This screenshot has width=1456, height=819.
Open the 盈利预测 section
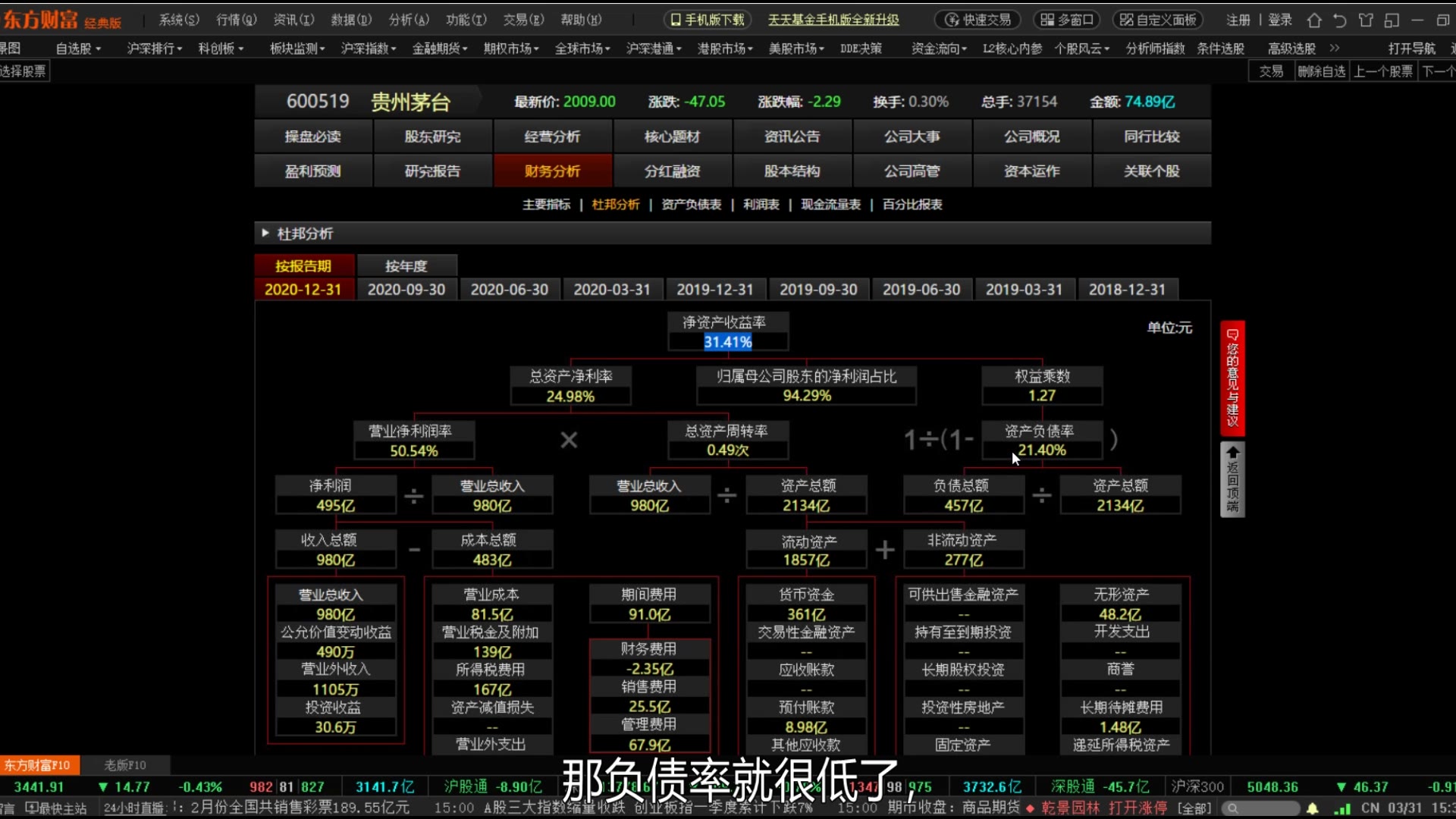[x=312, y=171]
